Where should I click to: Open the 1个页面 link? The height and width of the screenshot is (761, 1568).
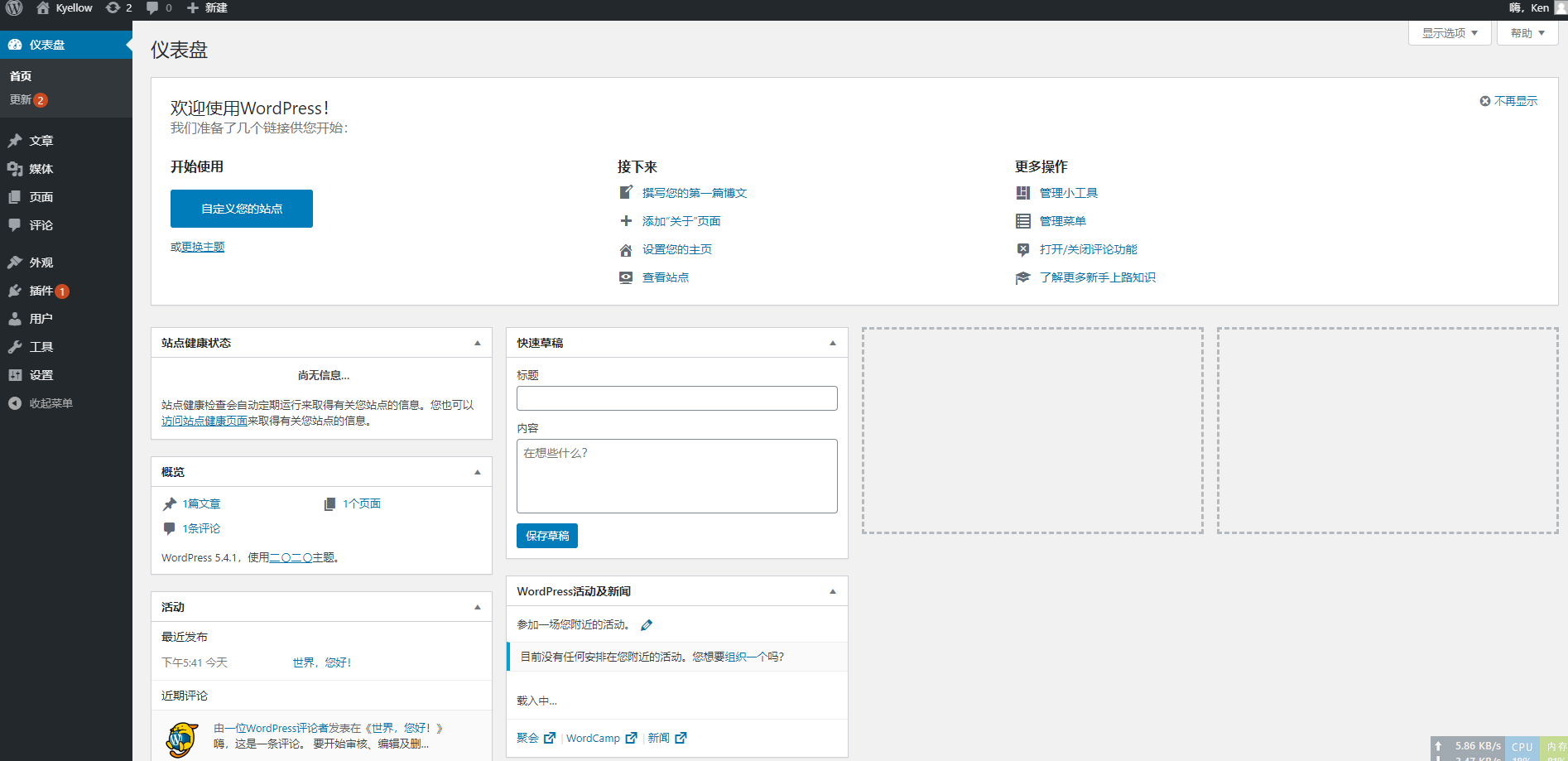coord(362,503)
